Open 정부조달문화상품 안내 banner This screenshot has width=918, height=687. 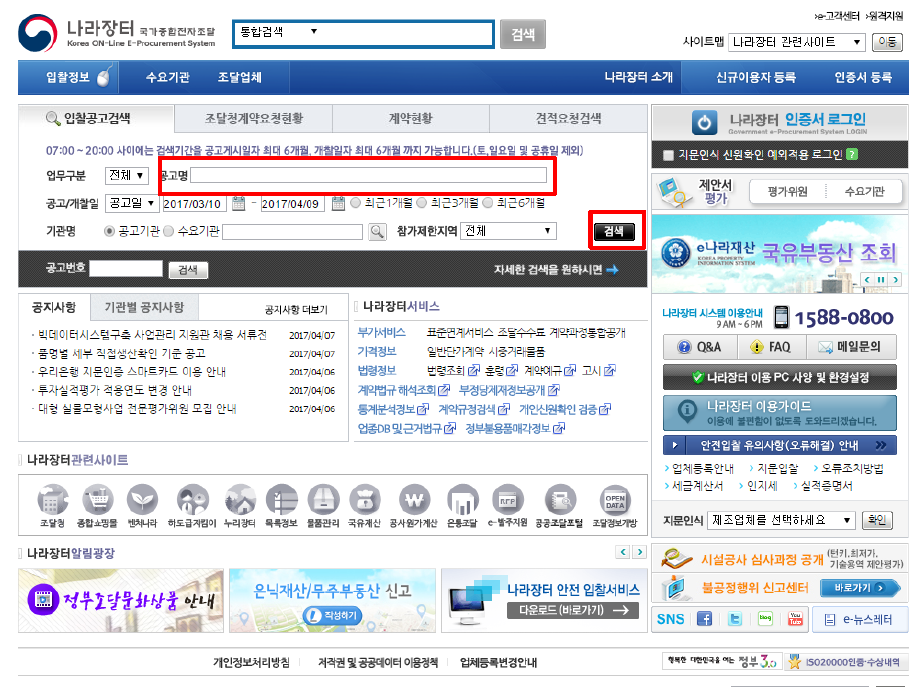pyautogui.click(x=121, y=601)
